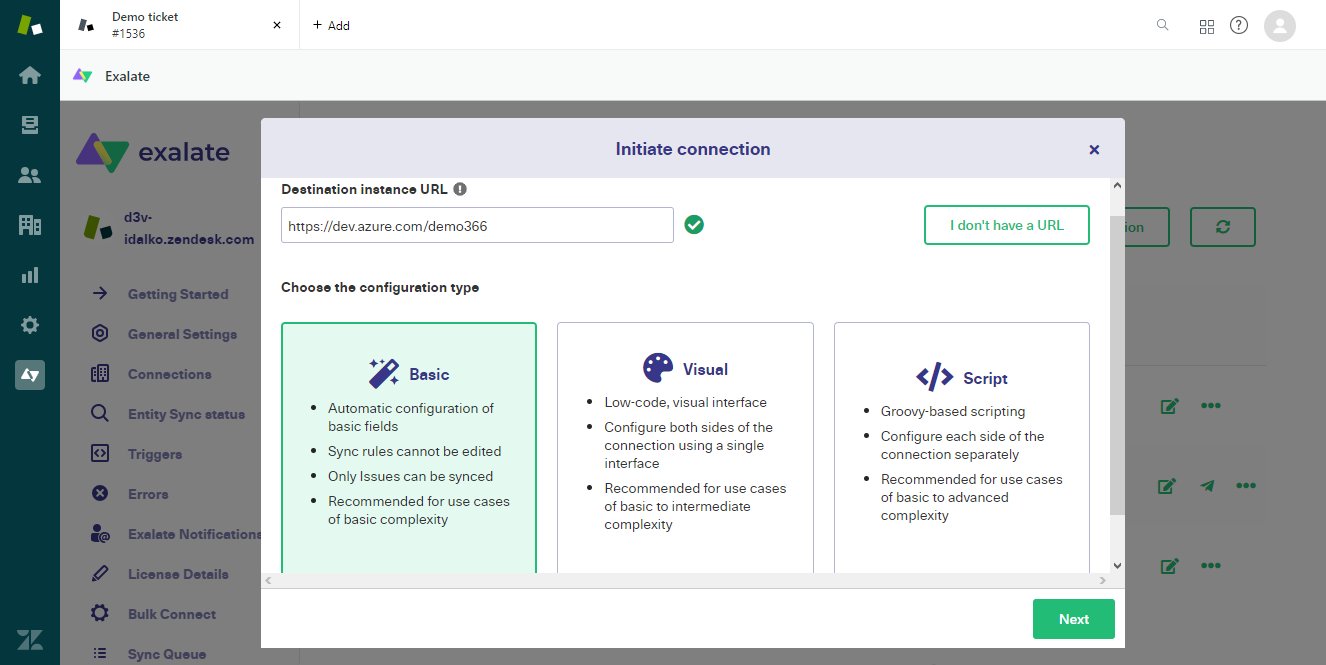1326x665 pixels.
Task: Open Triggers in Exalate menu
Action: coord(155,454)
